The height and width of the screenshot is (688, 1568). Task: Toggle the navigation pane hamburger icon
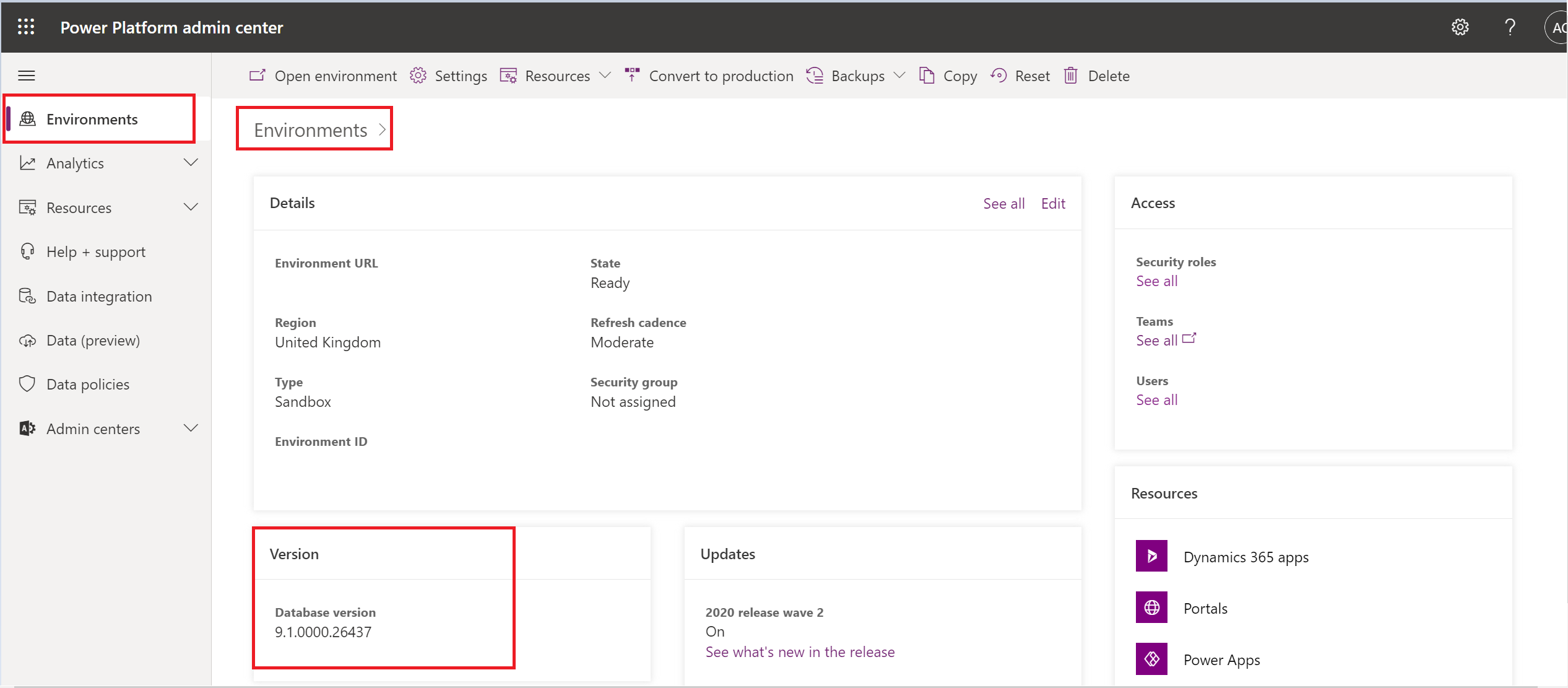[26, 75]
